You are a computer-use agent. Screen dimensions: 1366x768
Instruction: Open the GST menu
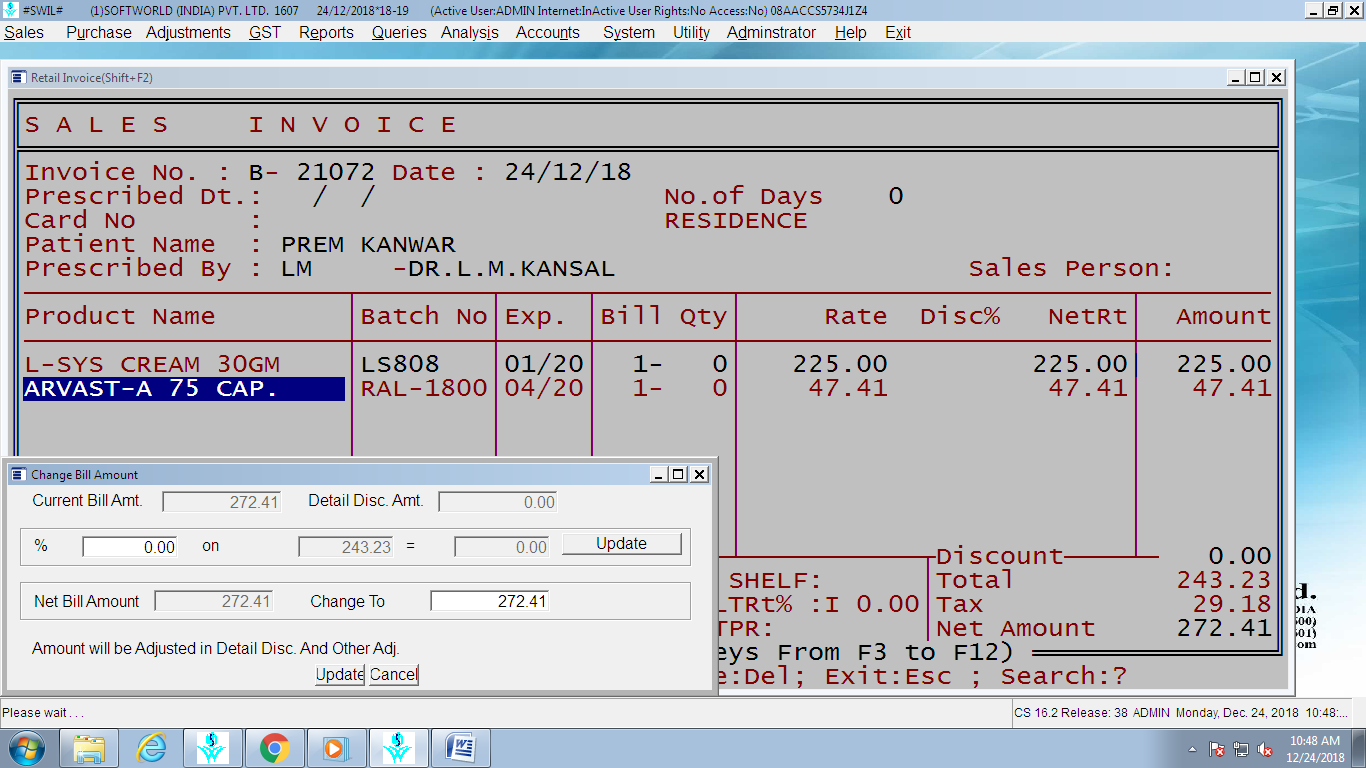[265, 32]
